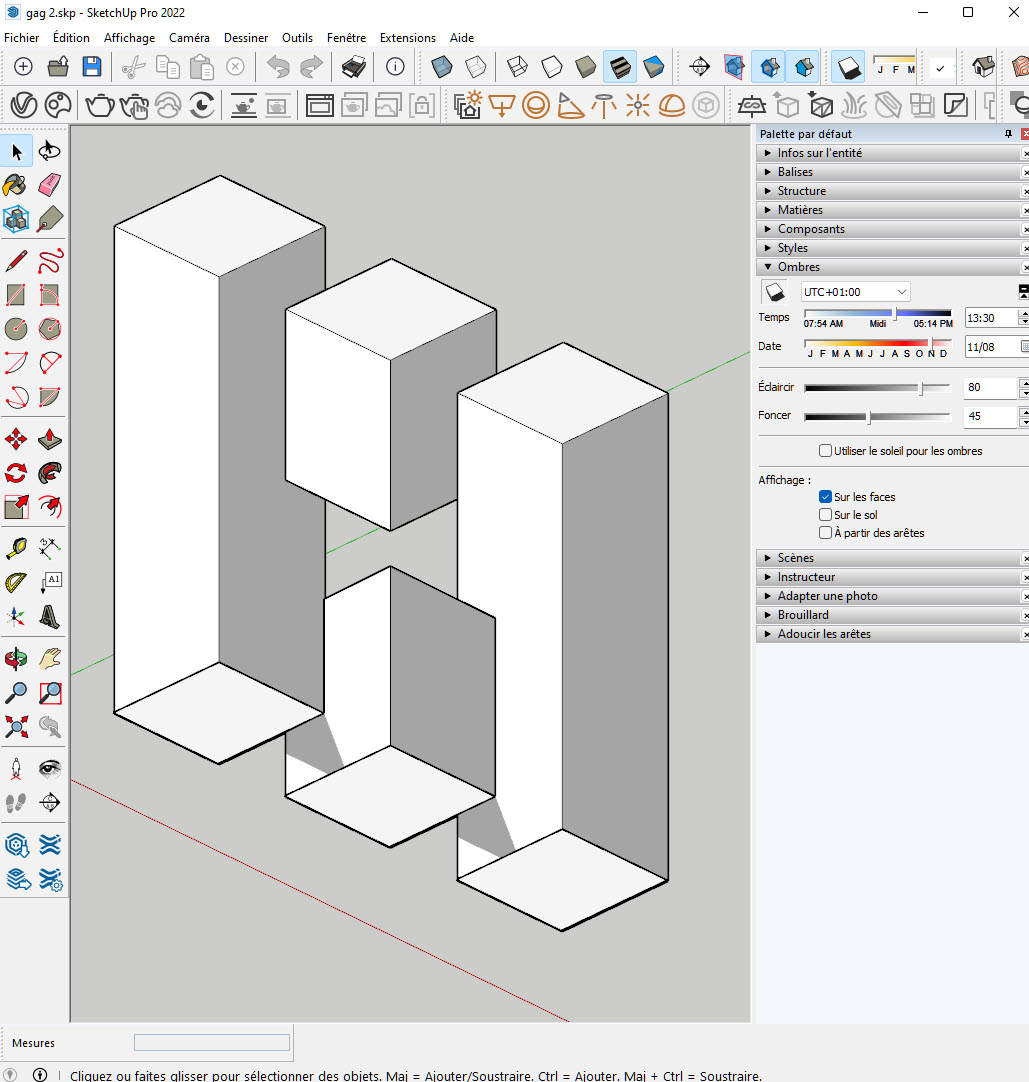Select the Orbit tool
The width and height of the screenshot is (1029, 1082).
pyautogui.click(x=16, y=658)
